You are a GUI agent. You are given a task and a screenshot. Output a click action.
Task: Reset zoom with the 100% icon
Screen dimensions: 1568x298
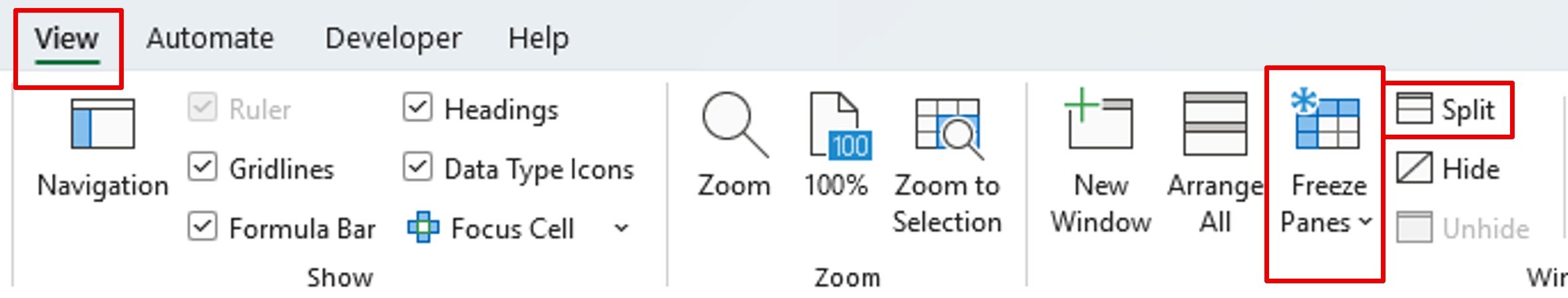click(839, 125)
